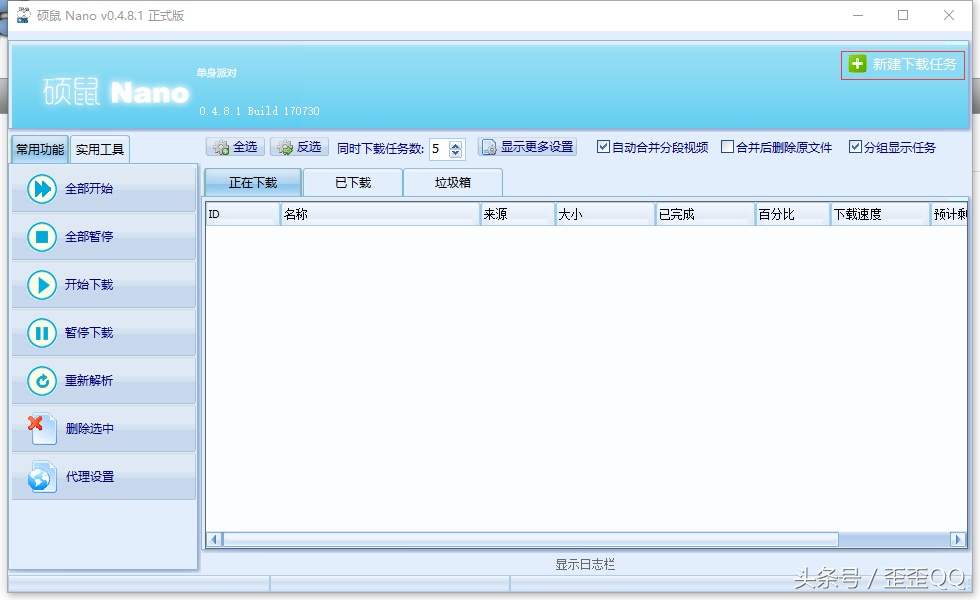Click the 删除选中 red delete icon
This screenshot has height=600, width=980.
click(x=40, y=428)
